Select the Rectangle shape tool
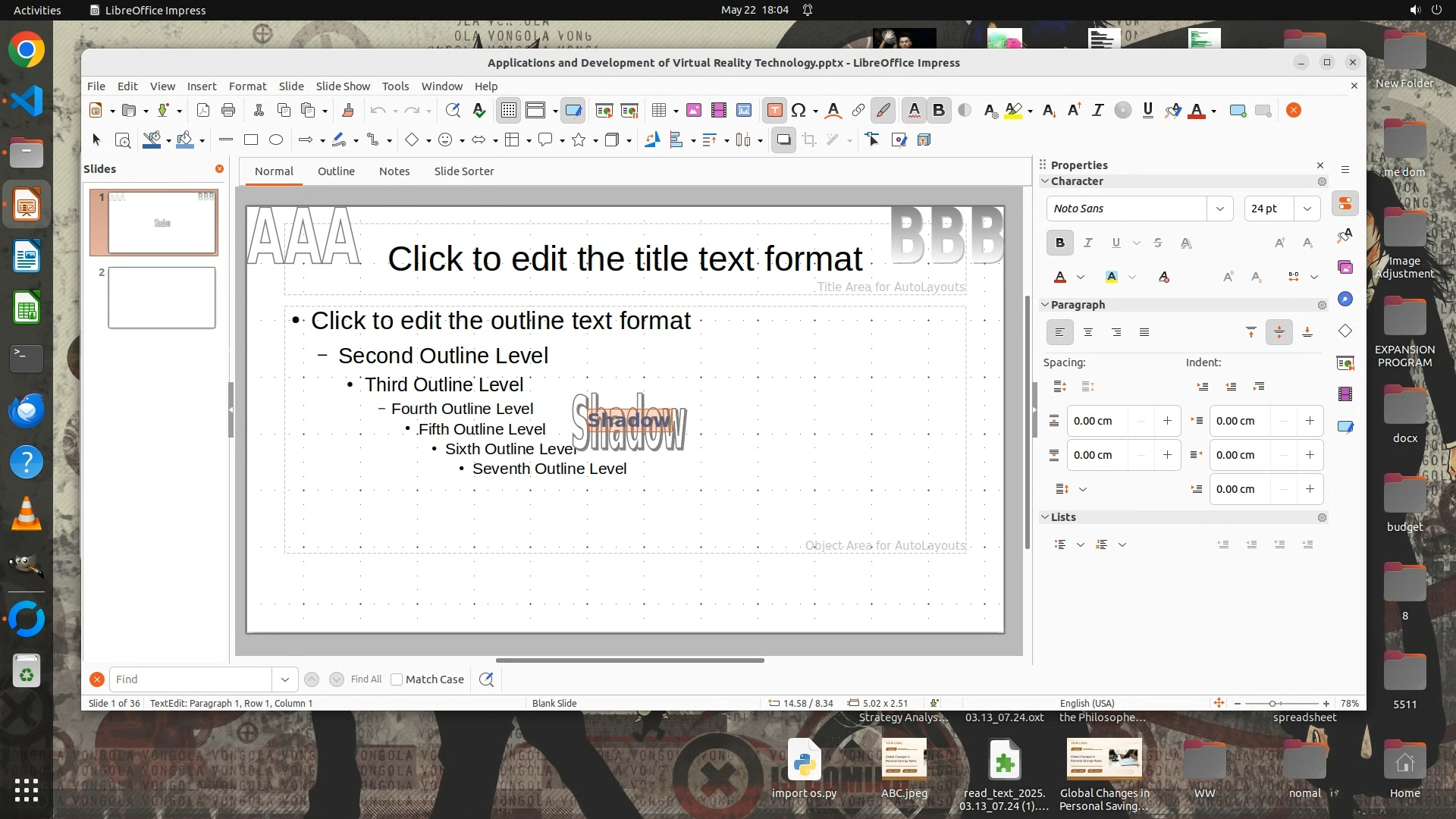Image resolution: width=1456 pixels, height=819 pixels. pyautogui.click(x=251, y=140)
